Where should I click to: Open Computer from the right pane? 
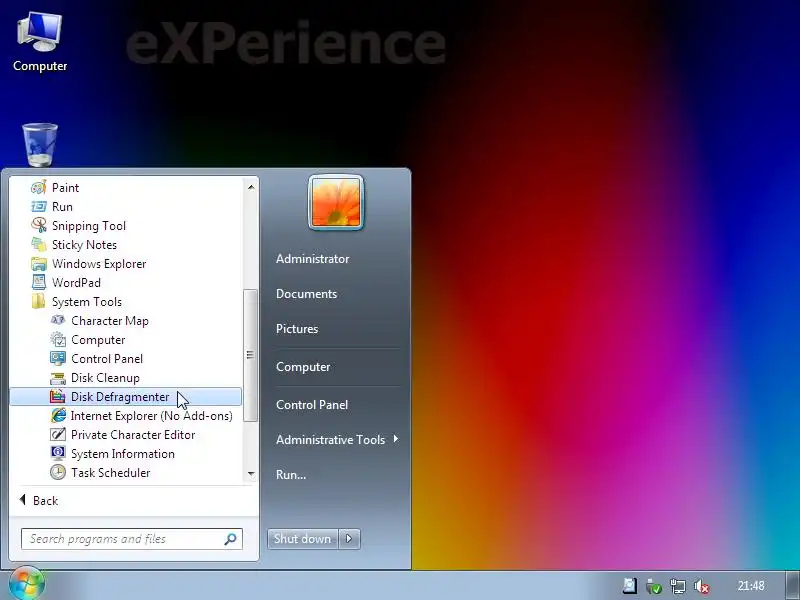pos(303,367)
